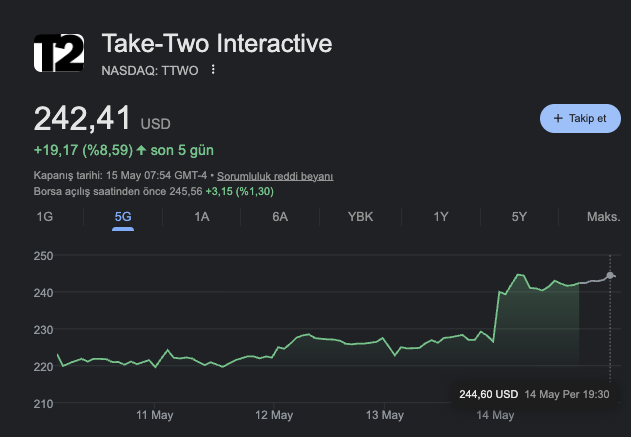Click the Take-Two T2 logo icon
The height and width of the screenshot is (437, 631).
click(59, 53)
